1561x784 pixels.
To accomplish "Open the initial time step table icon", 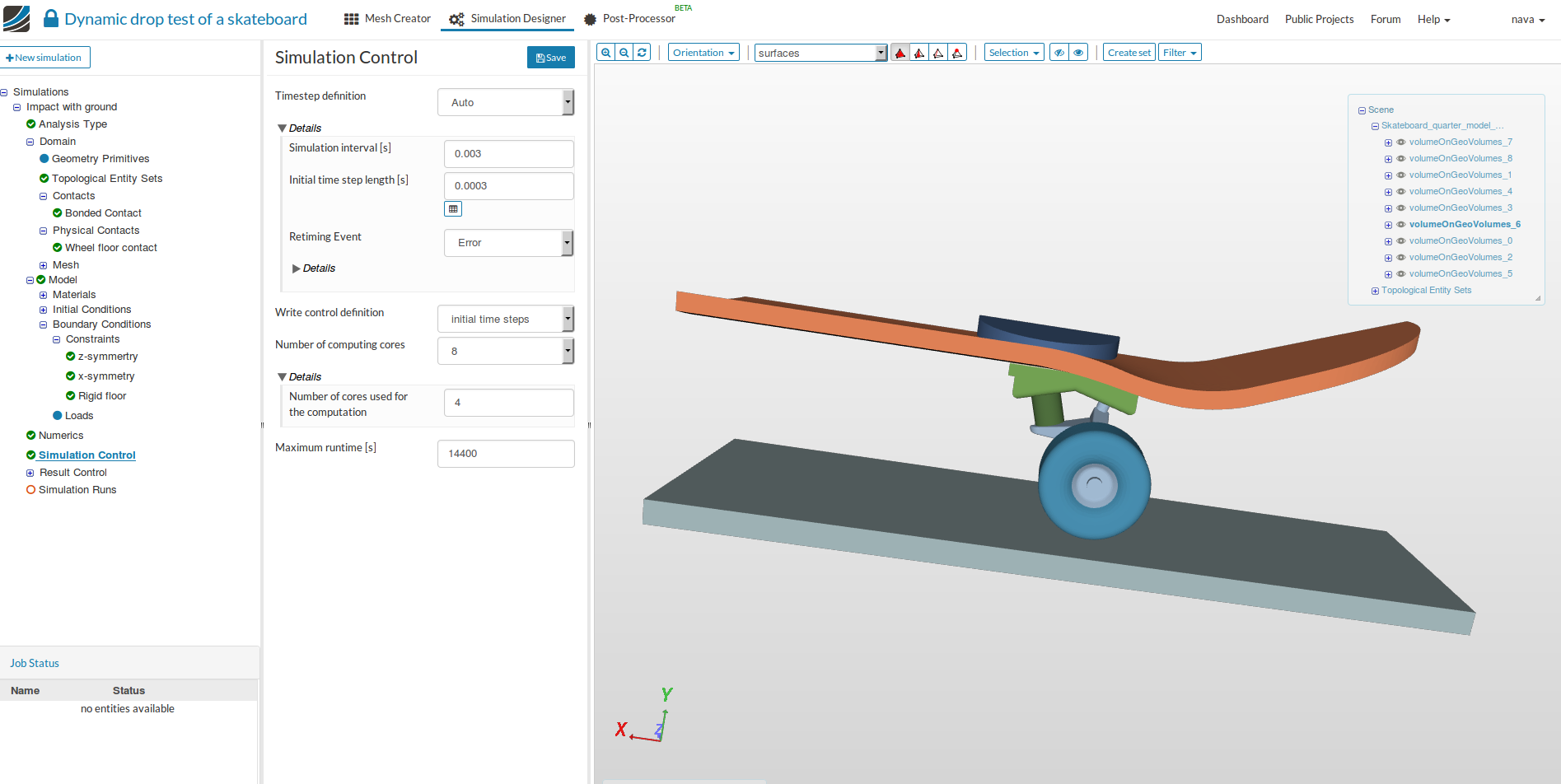I will pos(453,209).
